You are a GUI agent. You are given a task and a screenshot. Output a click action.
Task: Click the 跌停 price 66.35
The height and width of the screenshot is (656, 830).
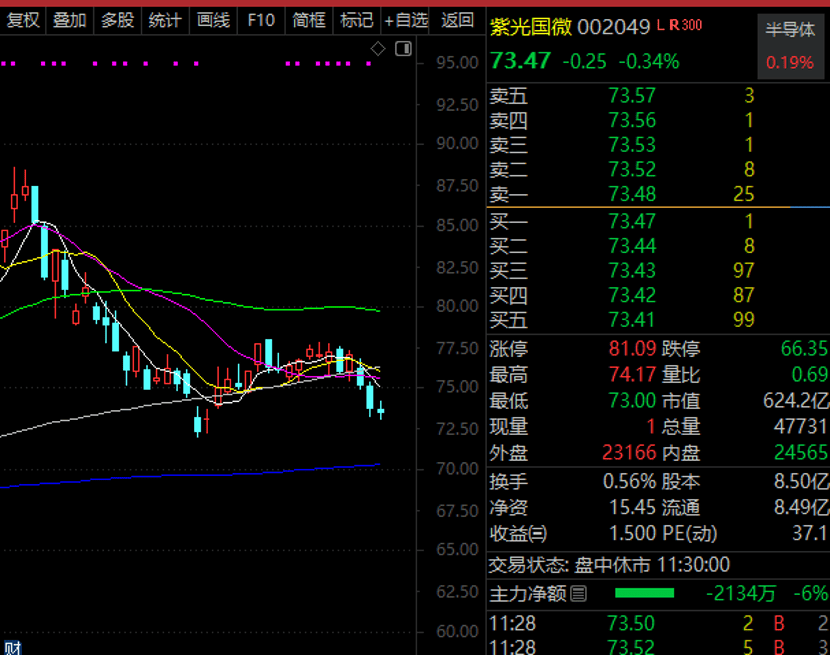(x=805, y=348)
